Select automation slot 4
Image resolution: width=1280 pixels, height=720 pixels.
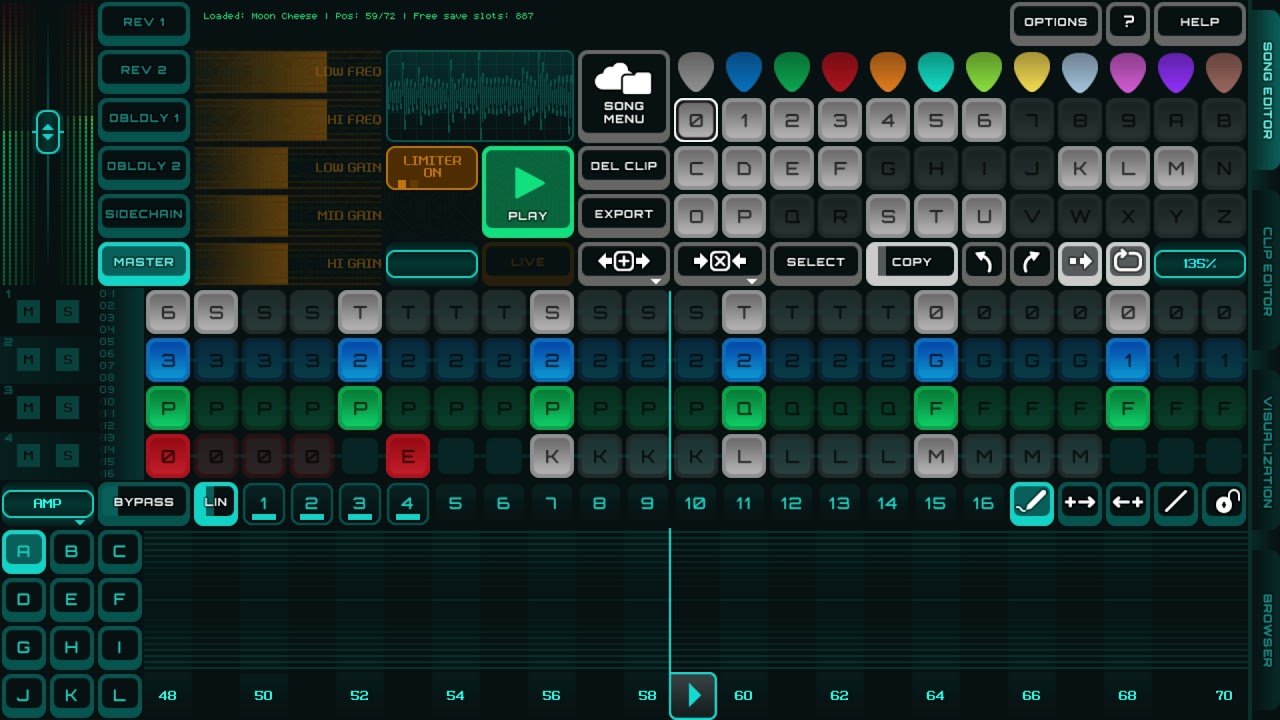[x=408, y=504]
